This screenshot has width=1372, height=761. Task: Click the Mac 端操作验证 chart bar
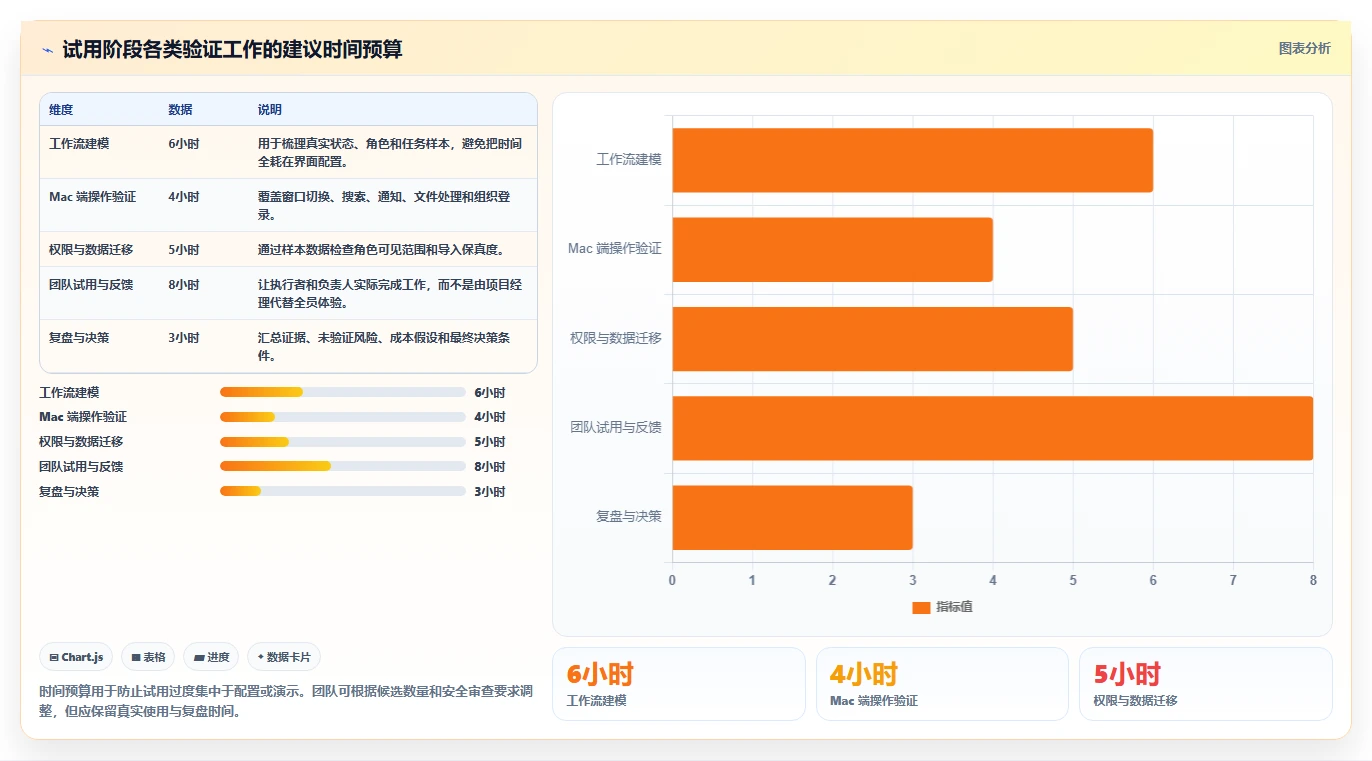coord(832,249)
